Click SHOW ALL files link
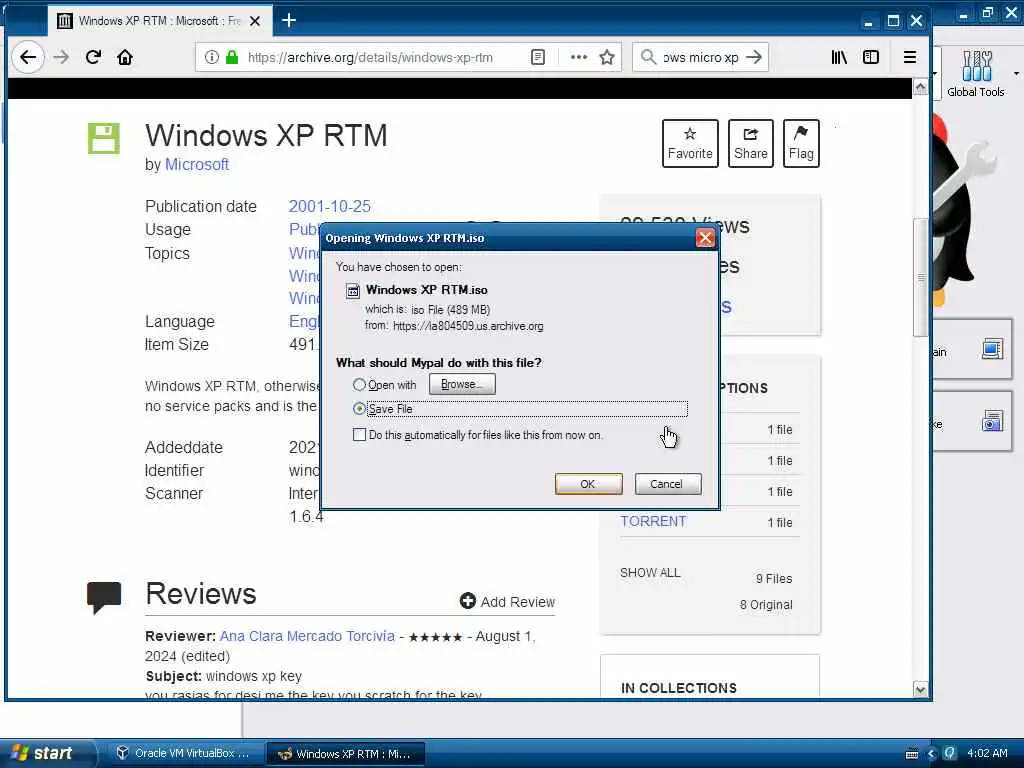This screenshot has height=768, width=1024. [650, 573]
